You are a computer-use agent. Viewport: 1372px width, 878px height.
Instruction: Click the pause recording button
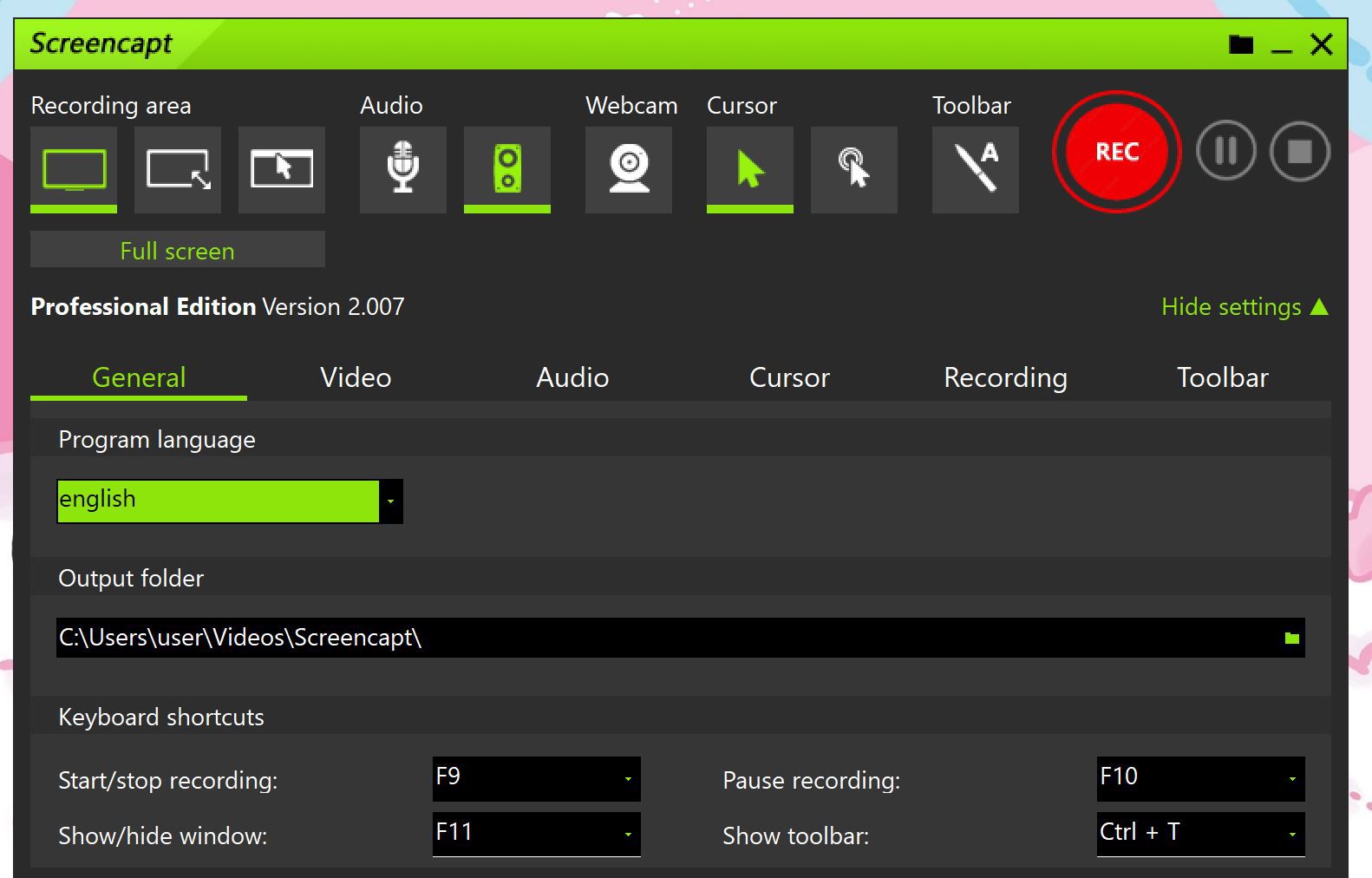(1225, 151)
